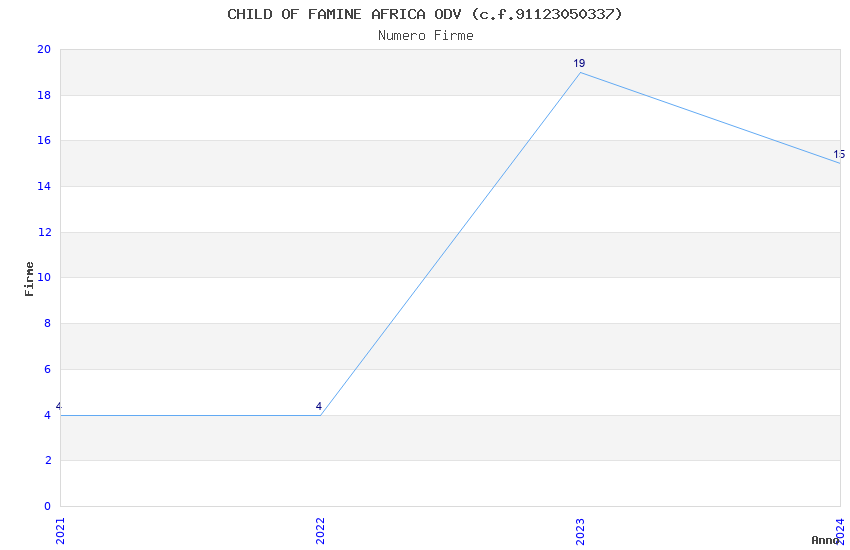Click the 2022 year label on x-axis
Screen dimensions: 850x550
tap(320, 529)
